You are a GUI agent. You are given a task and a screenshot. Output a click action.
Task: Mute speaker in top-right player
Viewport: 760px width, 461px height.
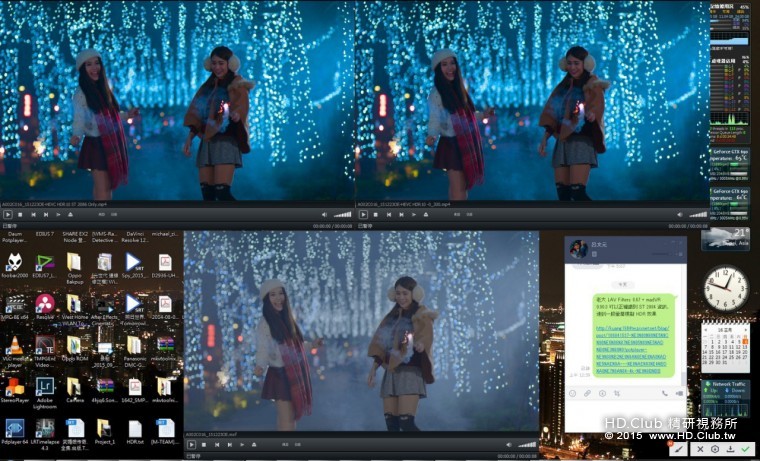(680, 214)
